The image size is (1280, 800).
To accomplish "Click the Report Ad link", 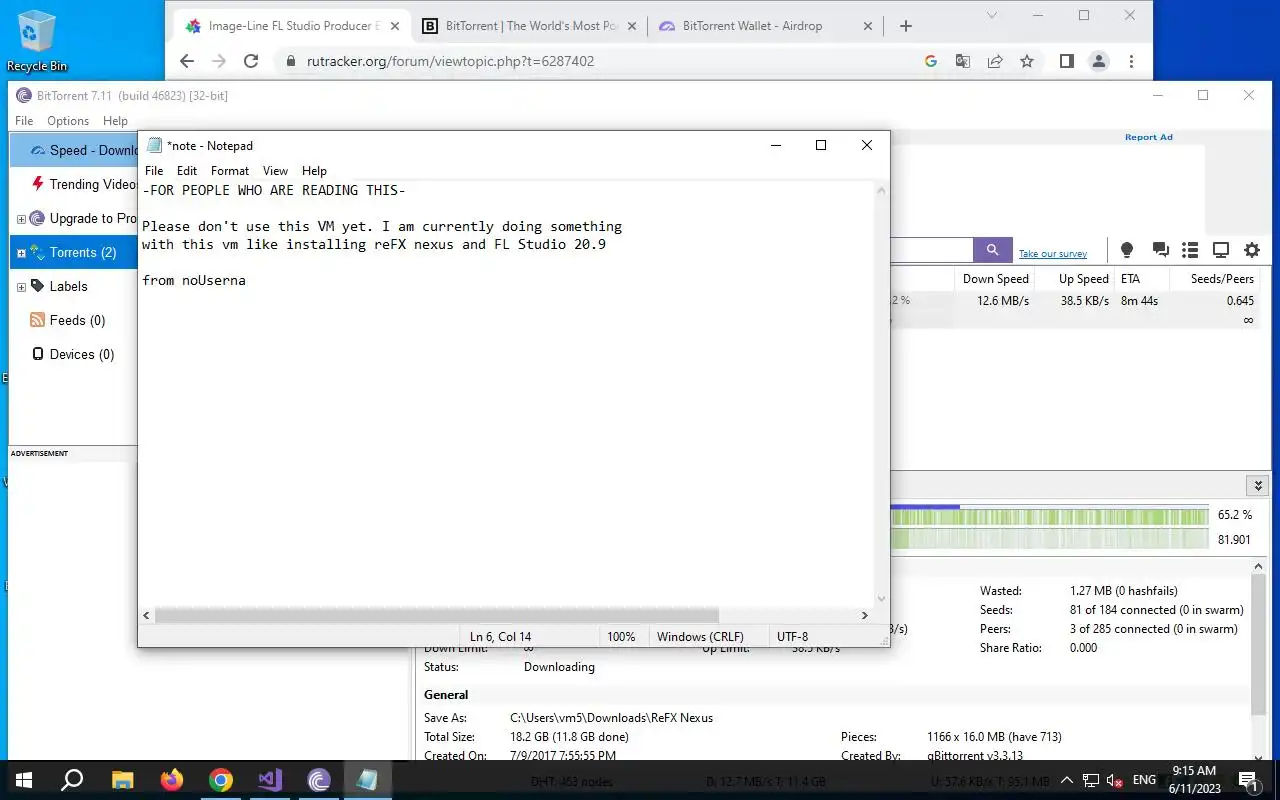I will coord(1148,137).
